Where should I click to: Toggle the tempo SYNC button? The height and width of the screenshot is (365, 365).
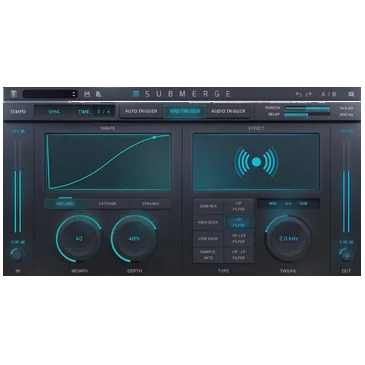click(x=54, y=112)
